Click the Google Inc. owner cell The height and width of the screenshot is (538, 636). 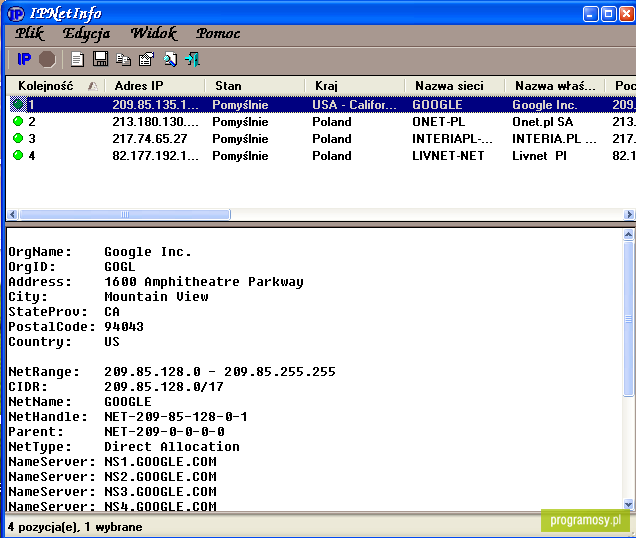point(544,105)
